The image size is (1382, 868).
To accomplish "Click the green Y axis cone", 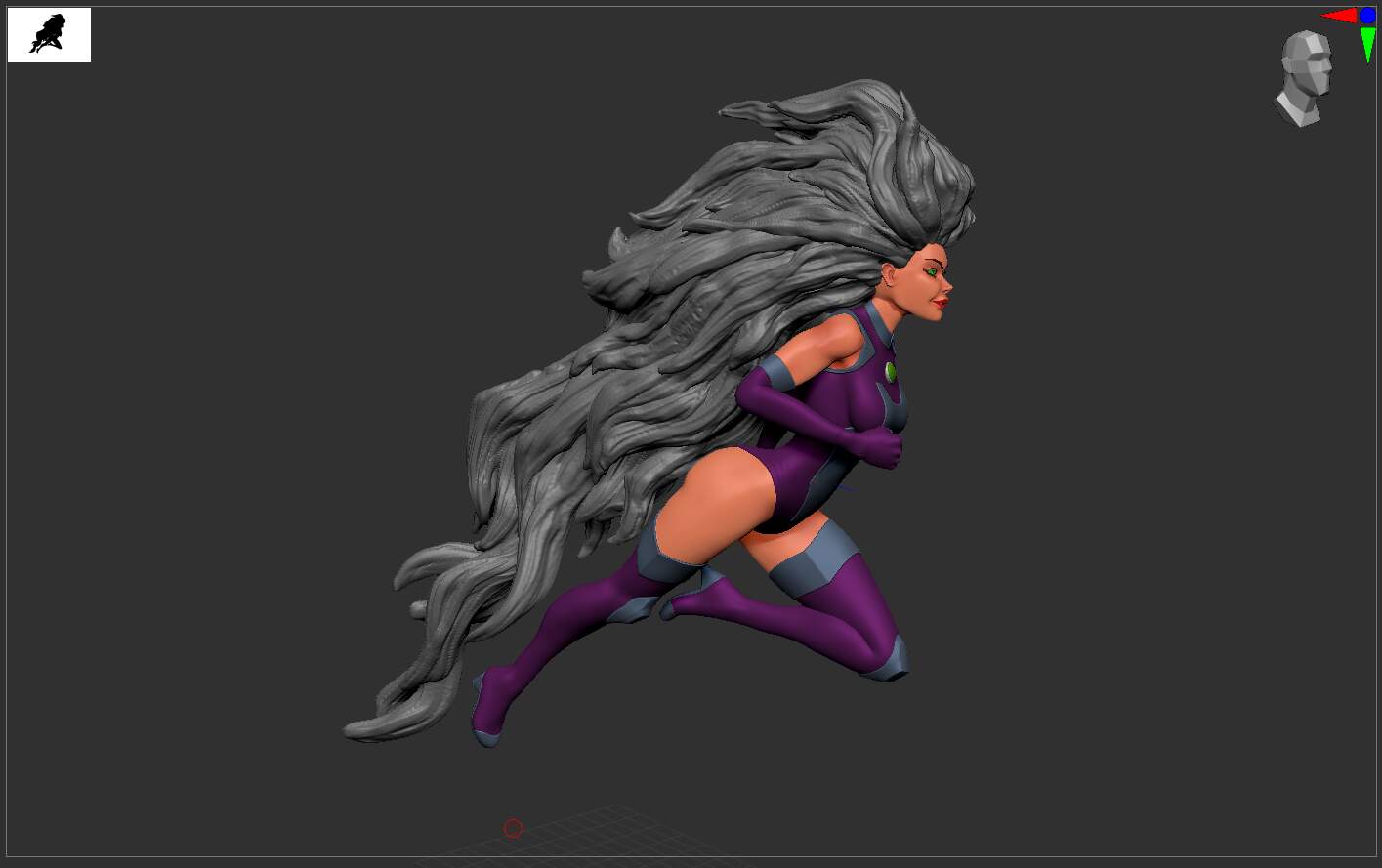I will [1367, 44].
